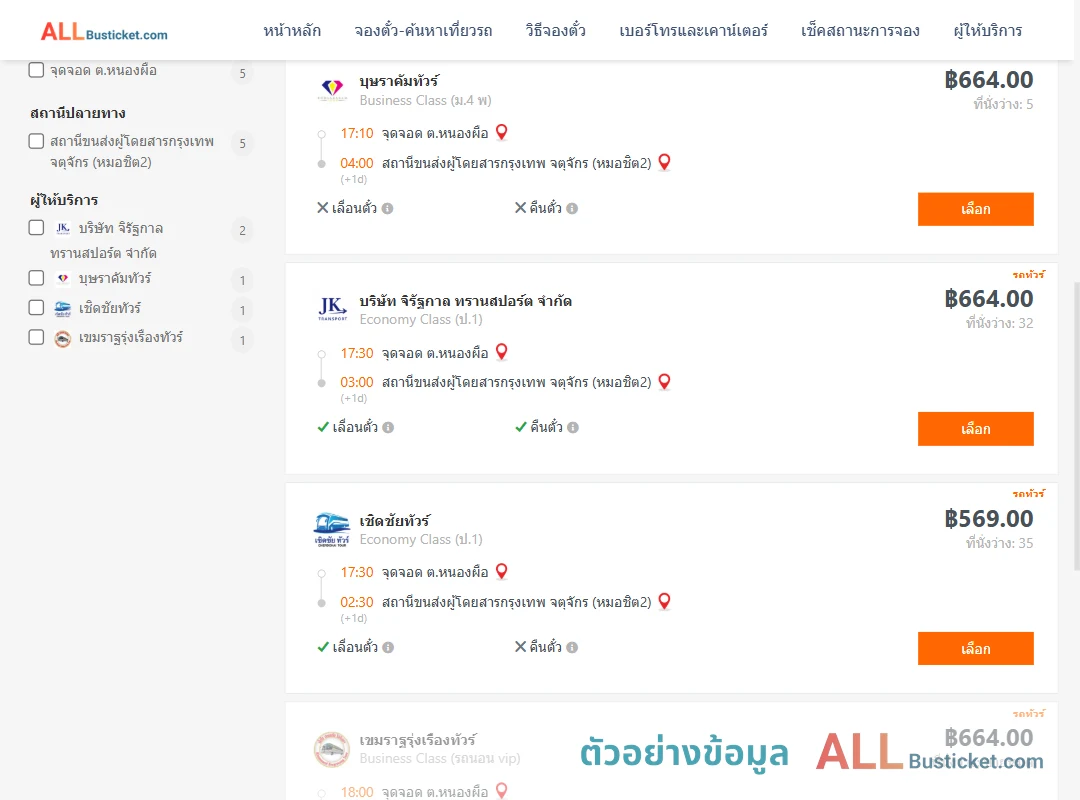Click บุษราคัมทัวร์ operator name on trip card
Viewport: 1080px width, 800px height.
click(x=399, y=81)
